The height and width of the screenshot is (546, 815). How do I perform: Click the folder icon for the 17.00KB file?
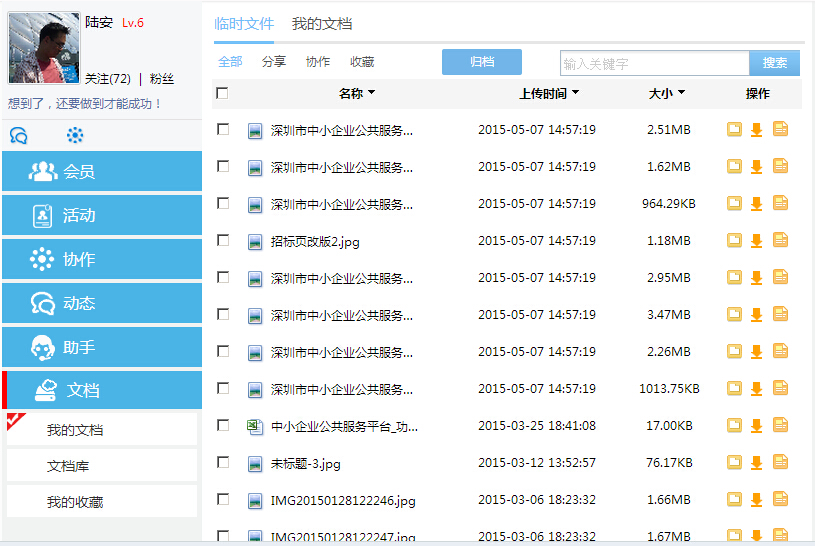734,426
